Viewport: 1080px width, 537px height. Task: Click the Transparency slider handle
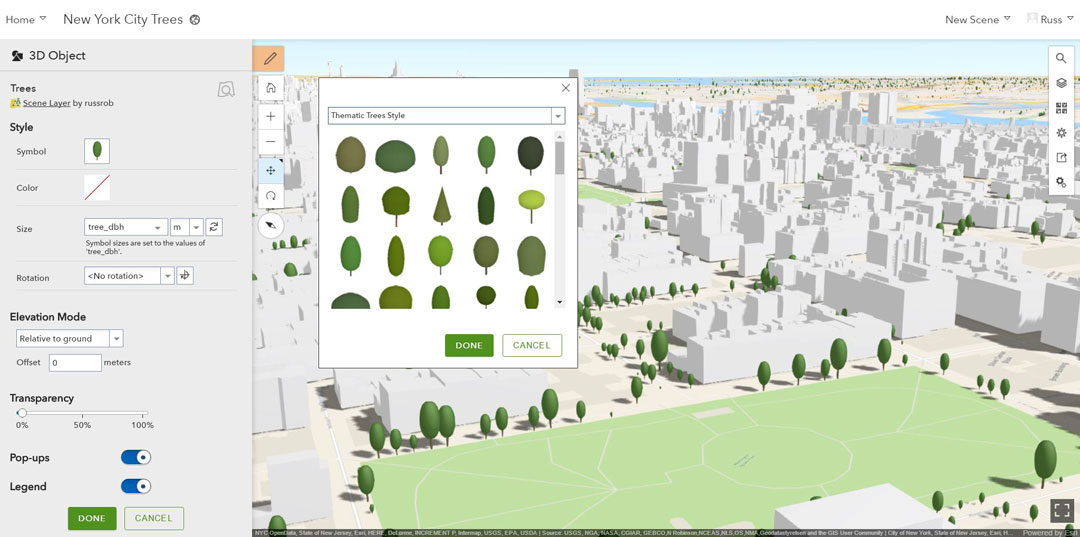[x=22, y=413]
